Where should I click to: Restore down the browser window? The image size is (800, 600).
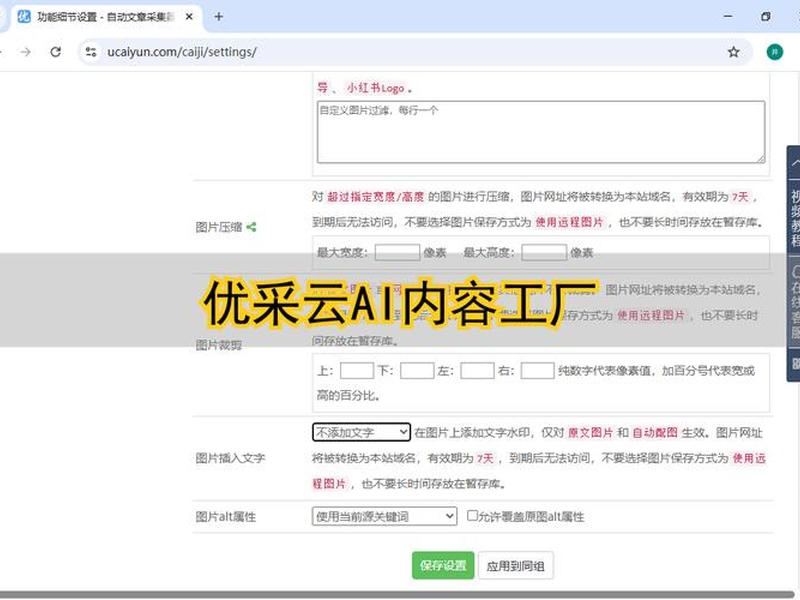click(765, 16)
